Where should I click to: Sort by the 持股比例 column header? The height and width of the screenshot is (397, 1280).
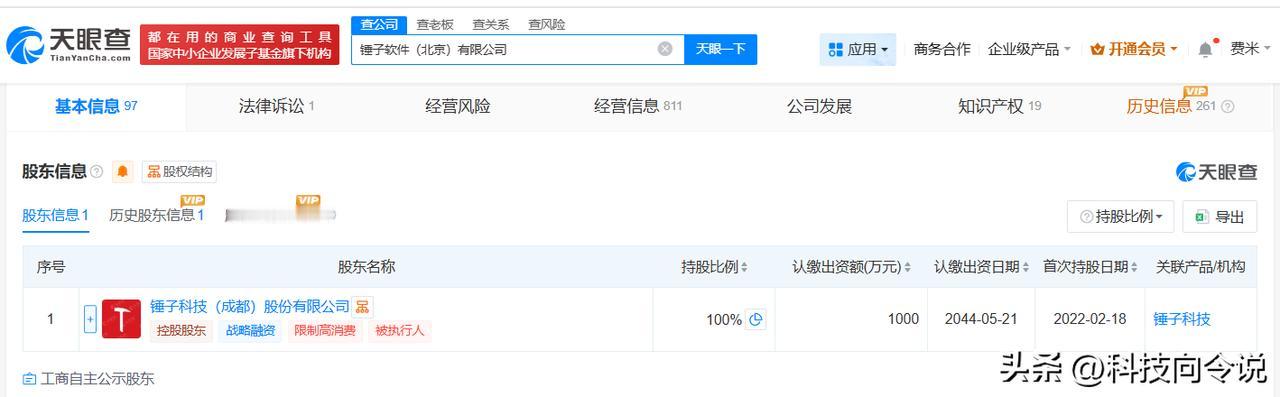(x=715, y=267)
